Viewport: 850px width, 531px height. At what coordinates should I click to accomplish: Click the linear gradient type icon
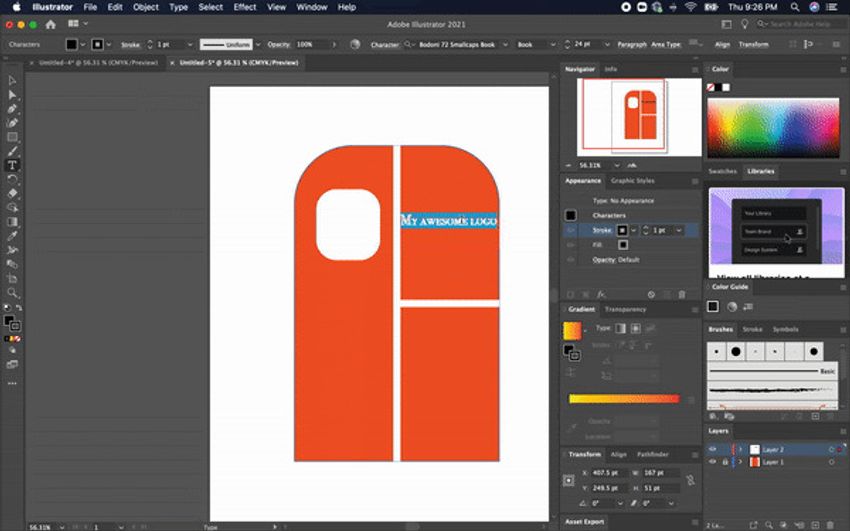[x=620, y=328]
